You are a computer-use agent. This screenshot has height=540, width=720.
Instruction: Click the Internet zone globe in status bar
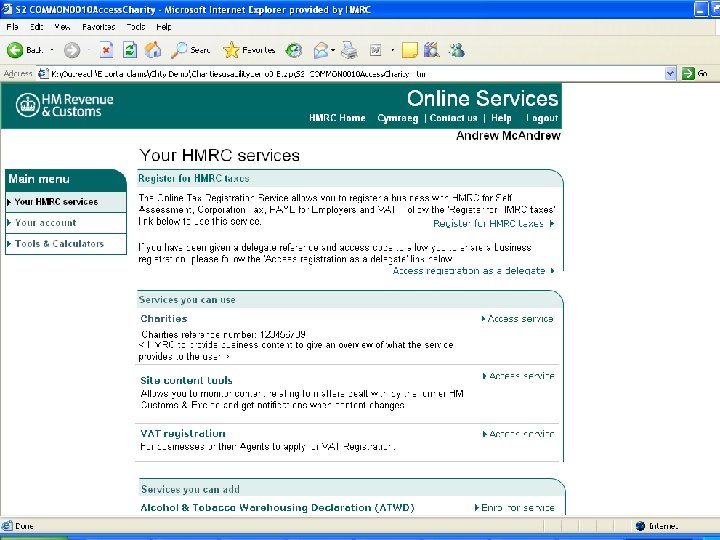pyautogui.click(x=641, y=526)
